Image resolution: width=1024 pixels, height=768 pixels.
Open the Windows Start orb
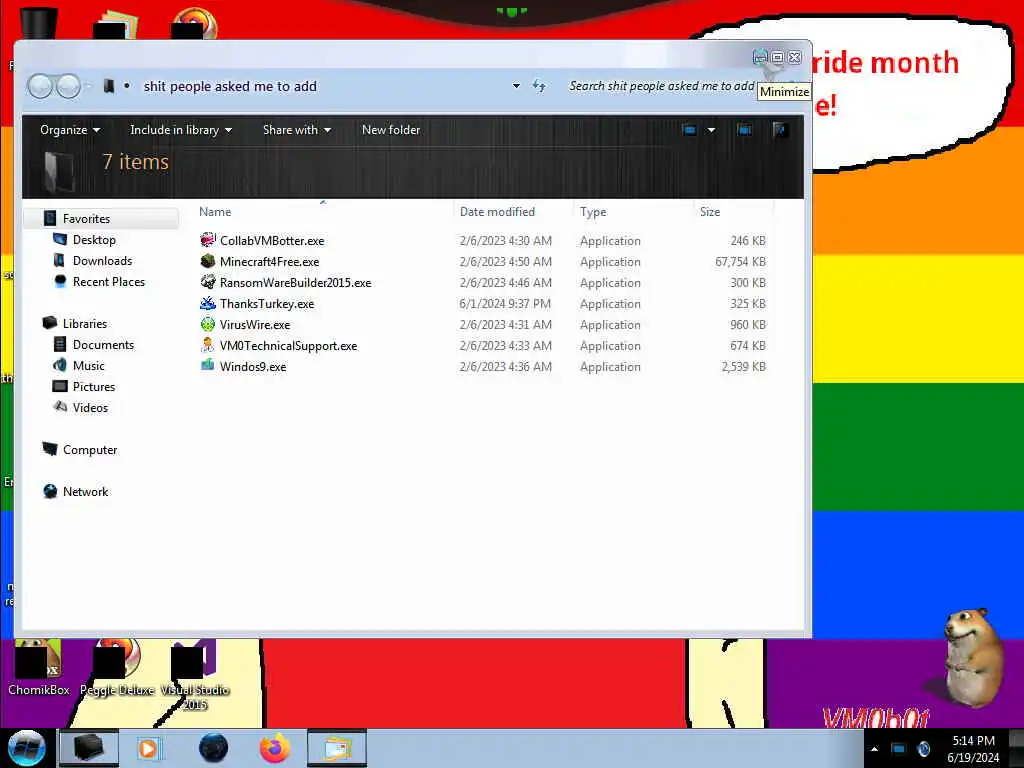pos(26,748)
